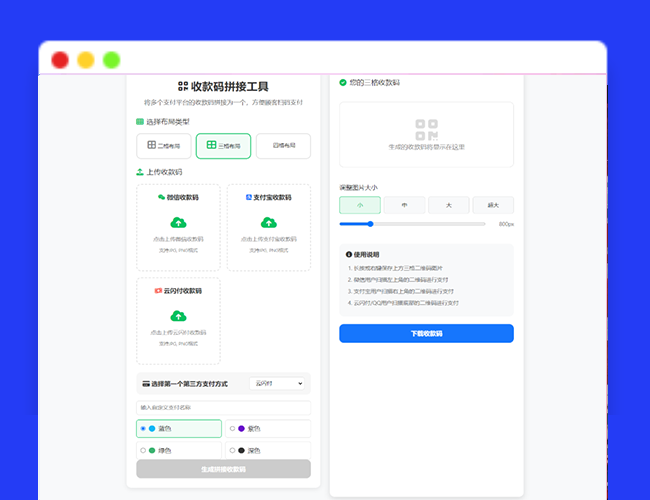Click the QR icon beside 收款码拼接工具

tap(183, 86)
